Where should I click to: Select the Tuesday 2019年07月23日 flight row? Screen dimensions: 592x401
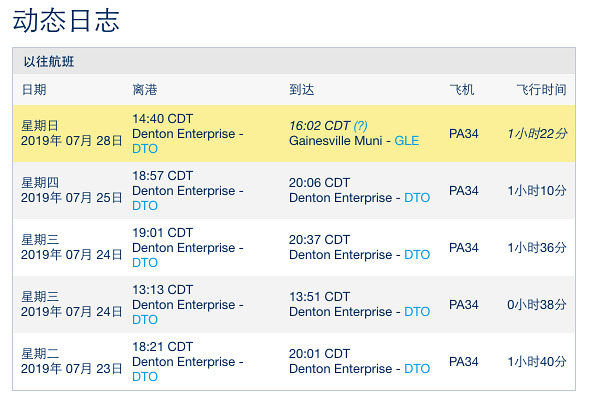pos(294,362)
